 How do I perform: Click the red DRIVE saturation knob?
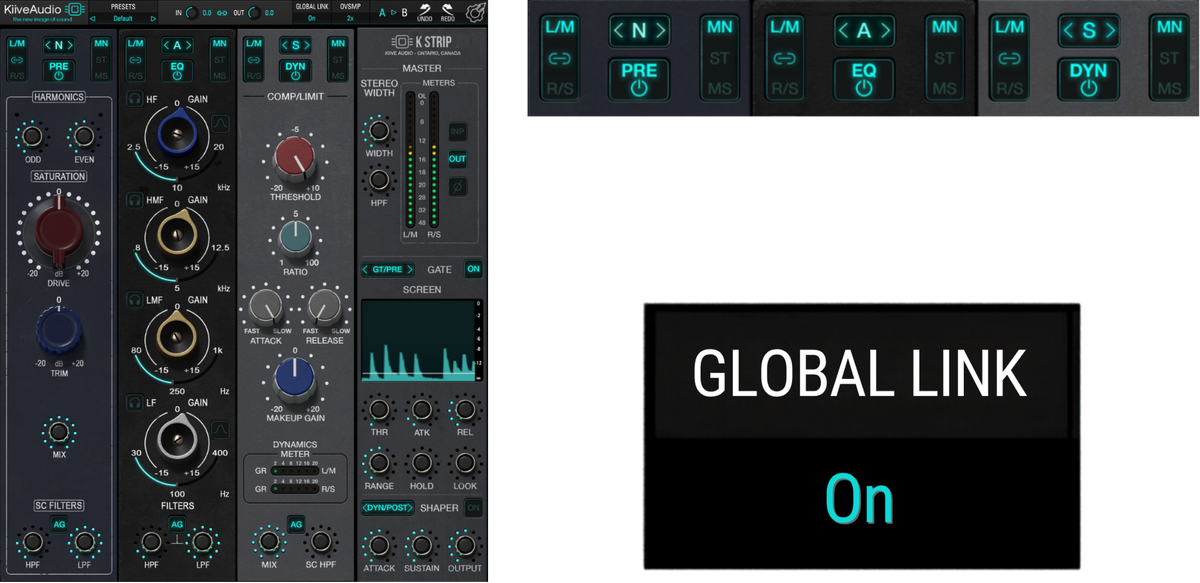[58, 231]
